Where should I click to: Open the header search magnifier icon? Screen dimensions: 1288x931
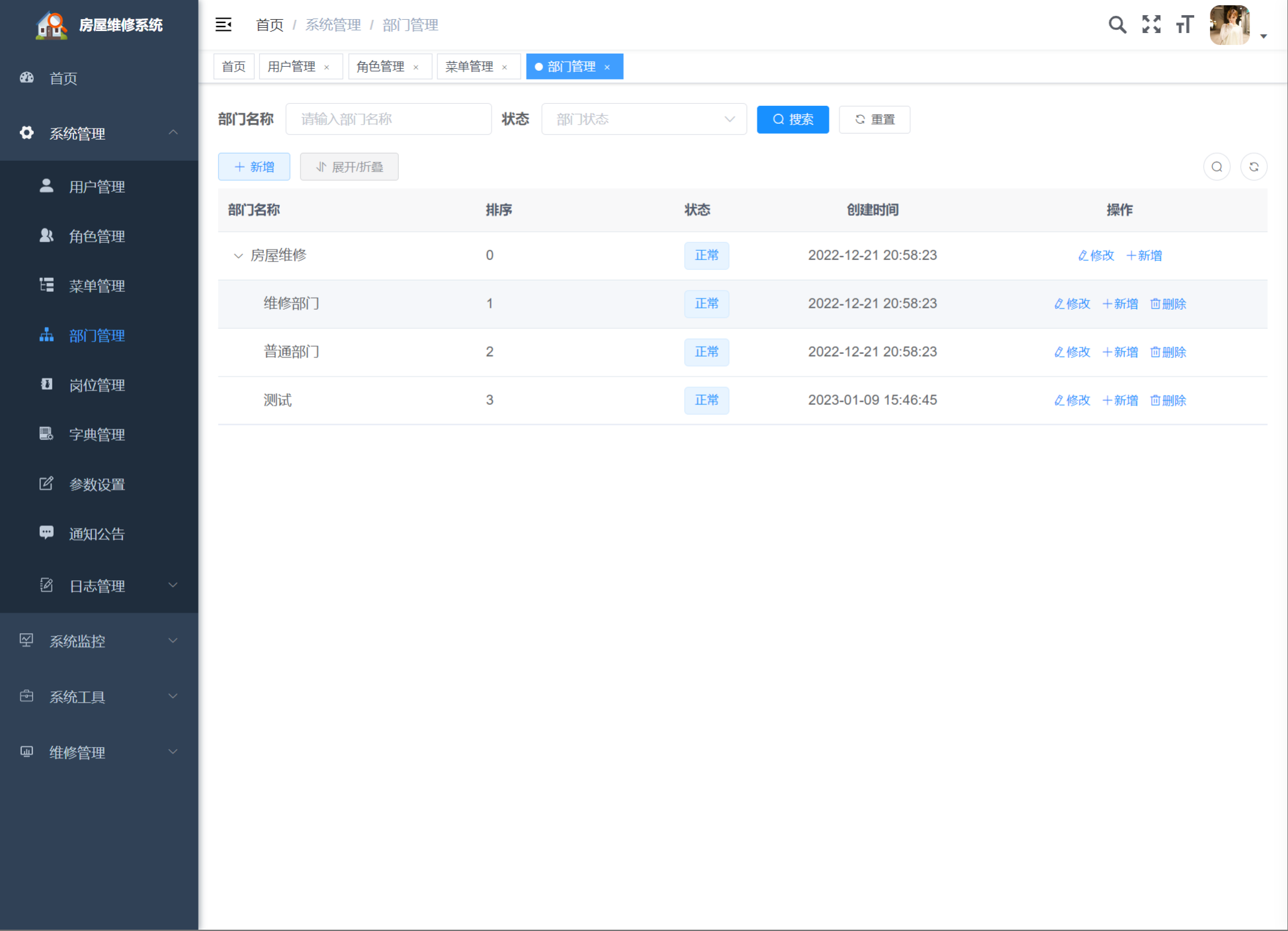coord(1117,24)
